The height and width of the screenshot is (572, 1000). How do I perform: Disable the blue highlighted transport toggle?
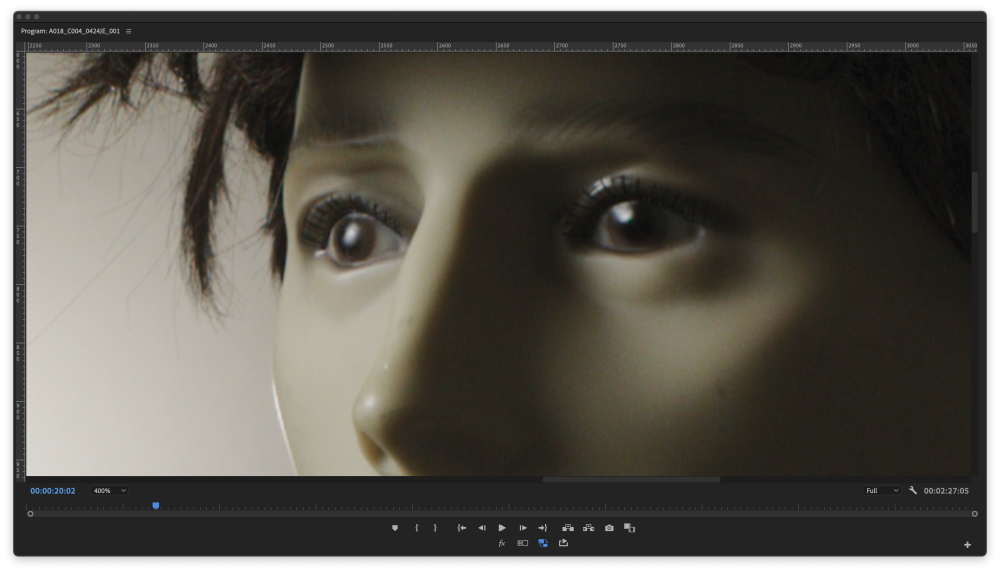(543, 544)
